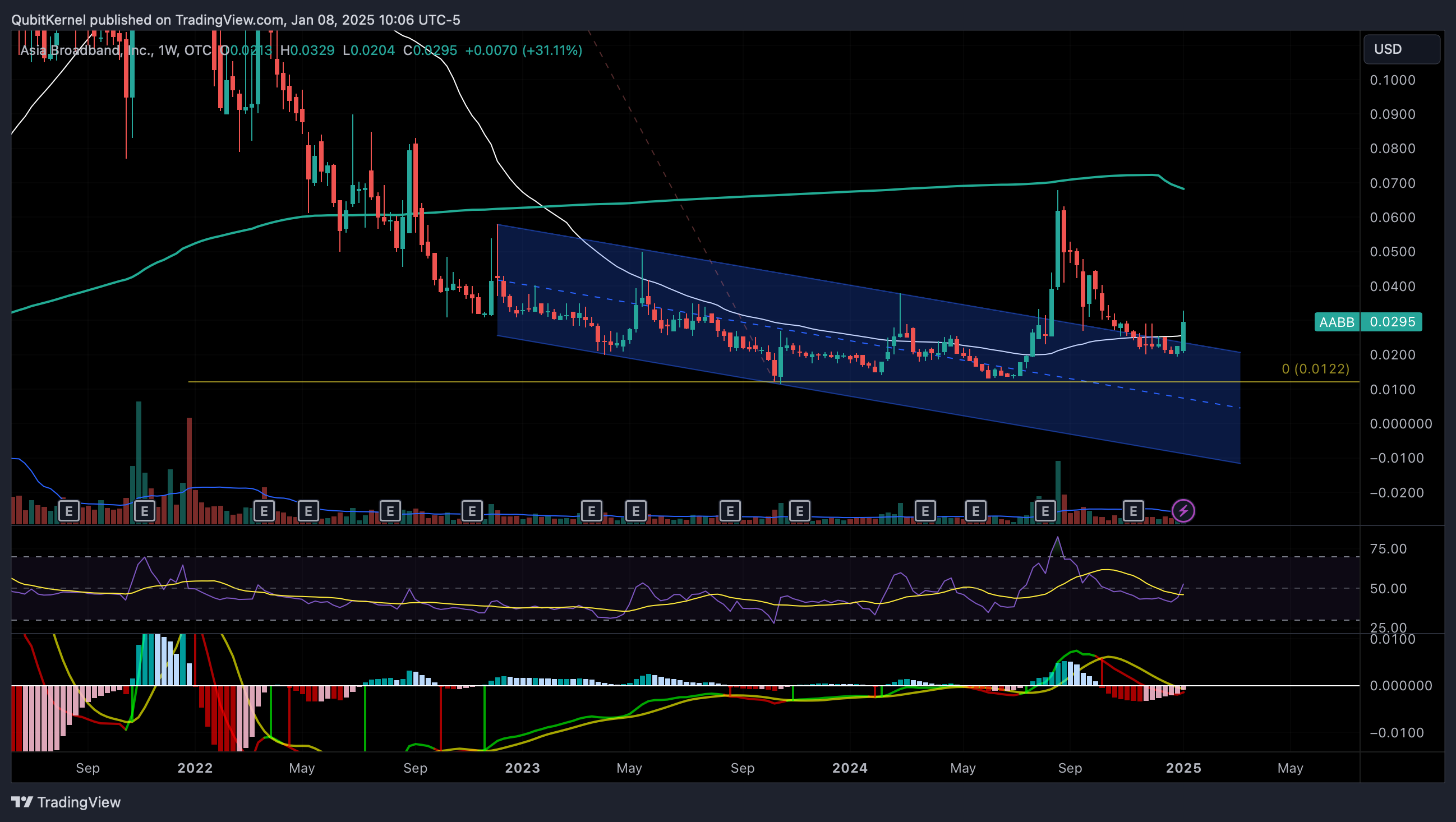Click the 2024 label on time axis

[x=850, y=768]
